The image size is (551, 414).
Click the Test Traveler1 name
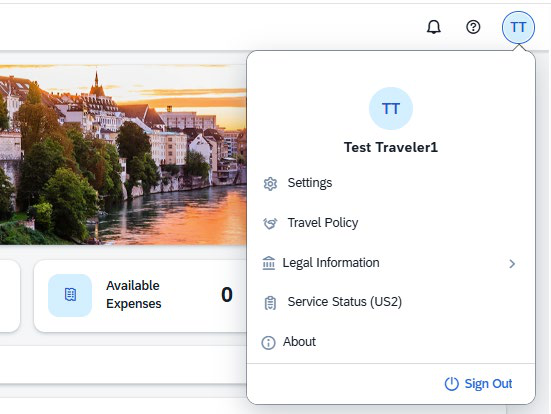tap(391, 147)
